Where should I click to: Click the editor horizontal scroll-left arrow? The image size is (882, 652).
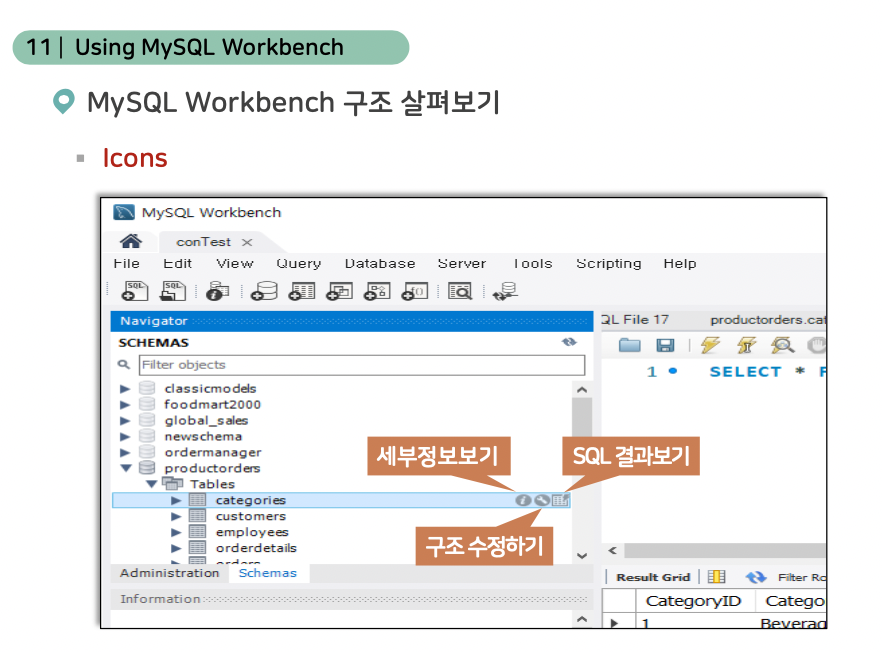[x=613, y=550]
